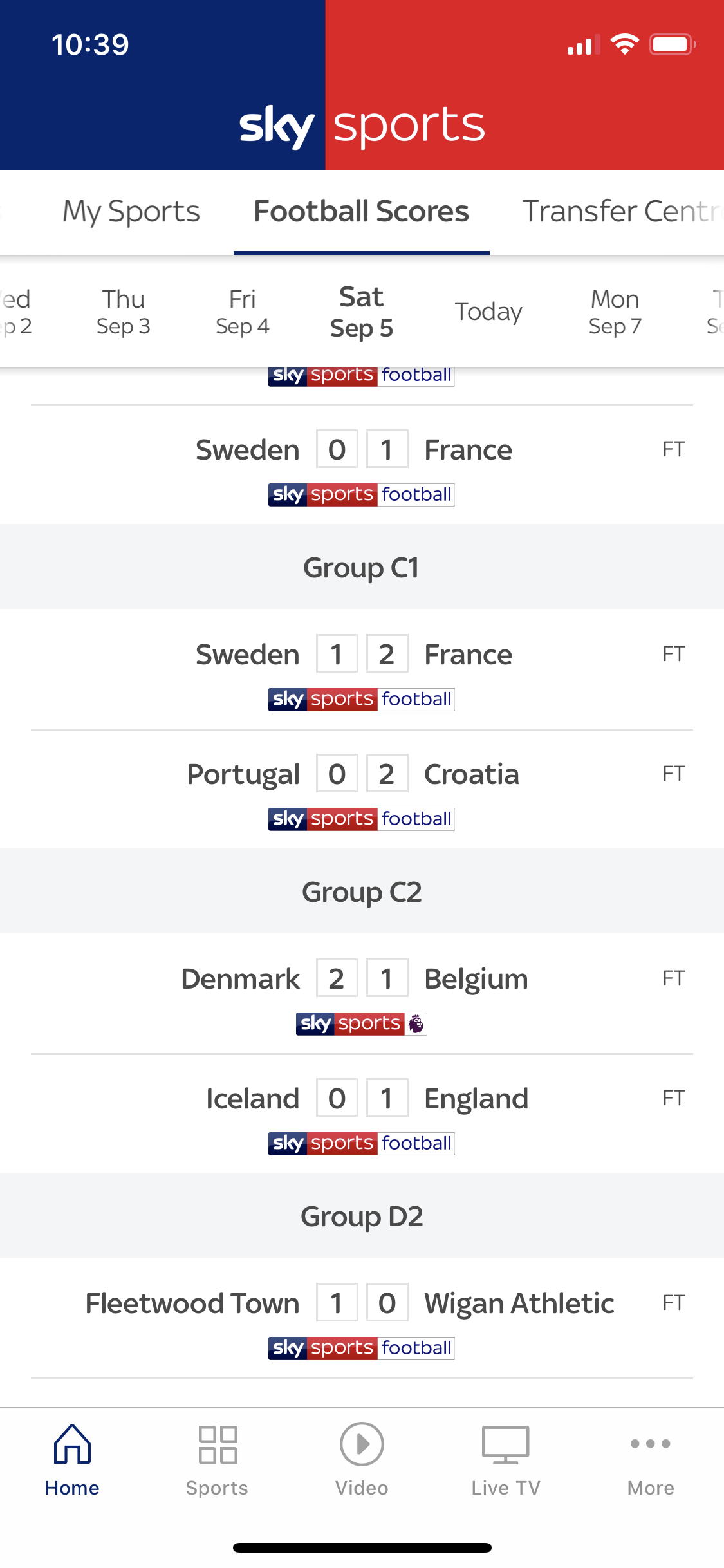Select Fri Sep 4 date
The height and width of the screenshot is (1568, 724).
pos(243,312)
